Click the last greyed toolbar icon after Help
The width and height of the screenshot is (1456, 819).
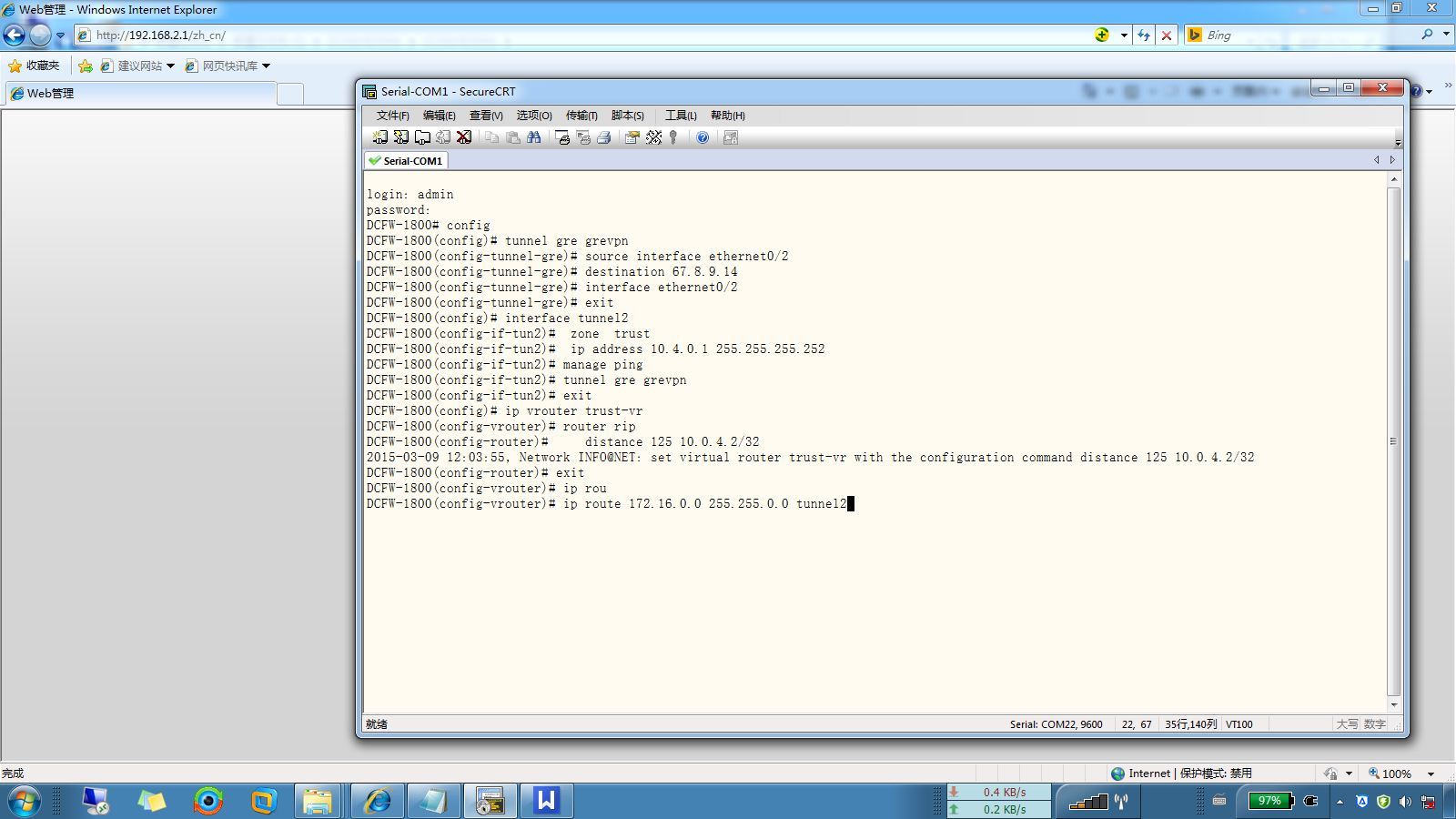coord(730,137)
